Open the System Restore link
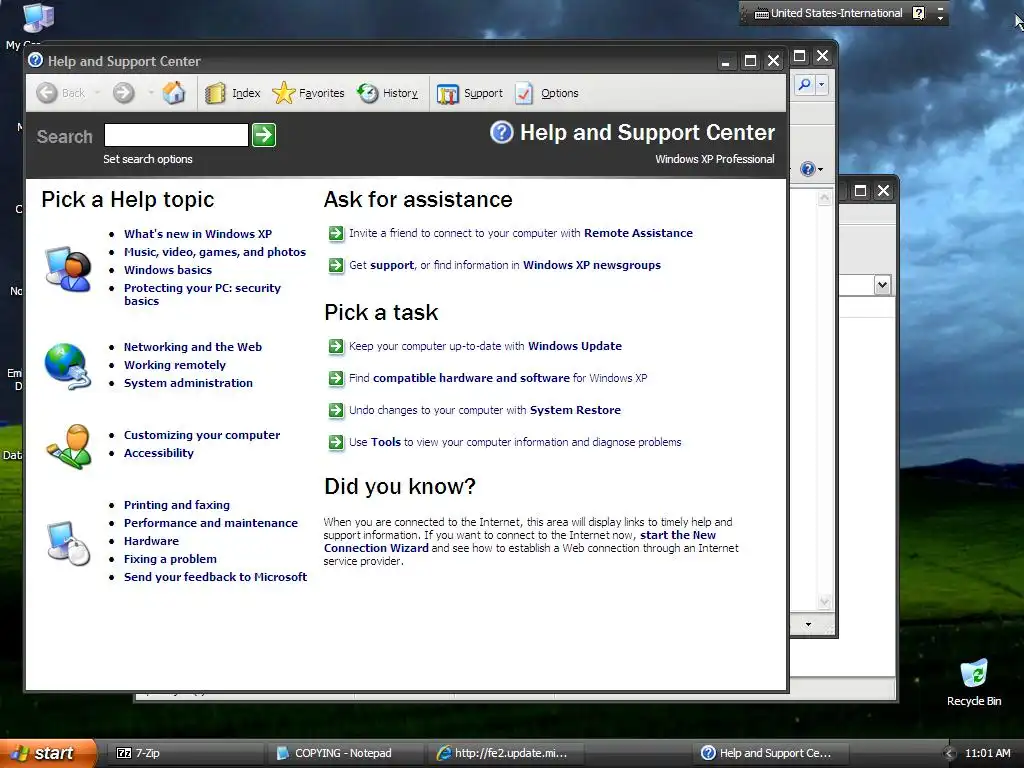The image size is (1024, 768). (x=575, y=410)
